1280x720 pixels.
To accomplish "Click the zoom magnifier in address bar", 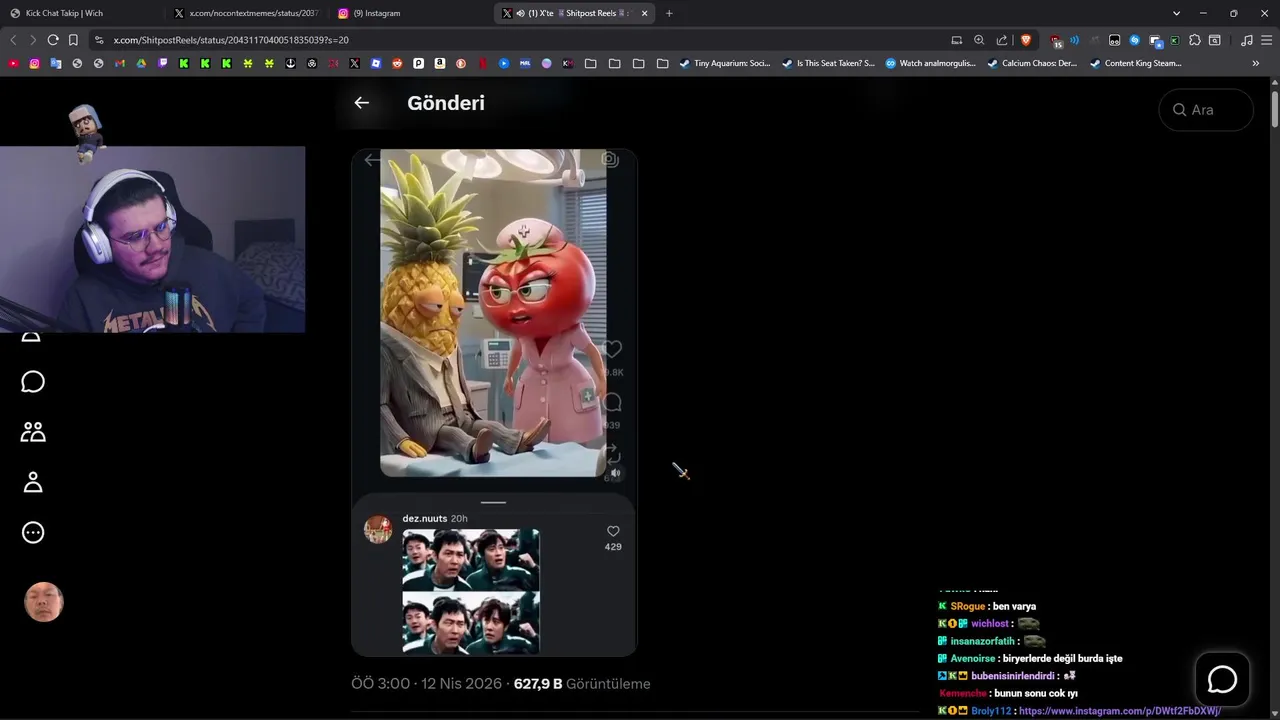I will (x=979, y=40).
